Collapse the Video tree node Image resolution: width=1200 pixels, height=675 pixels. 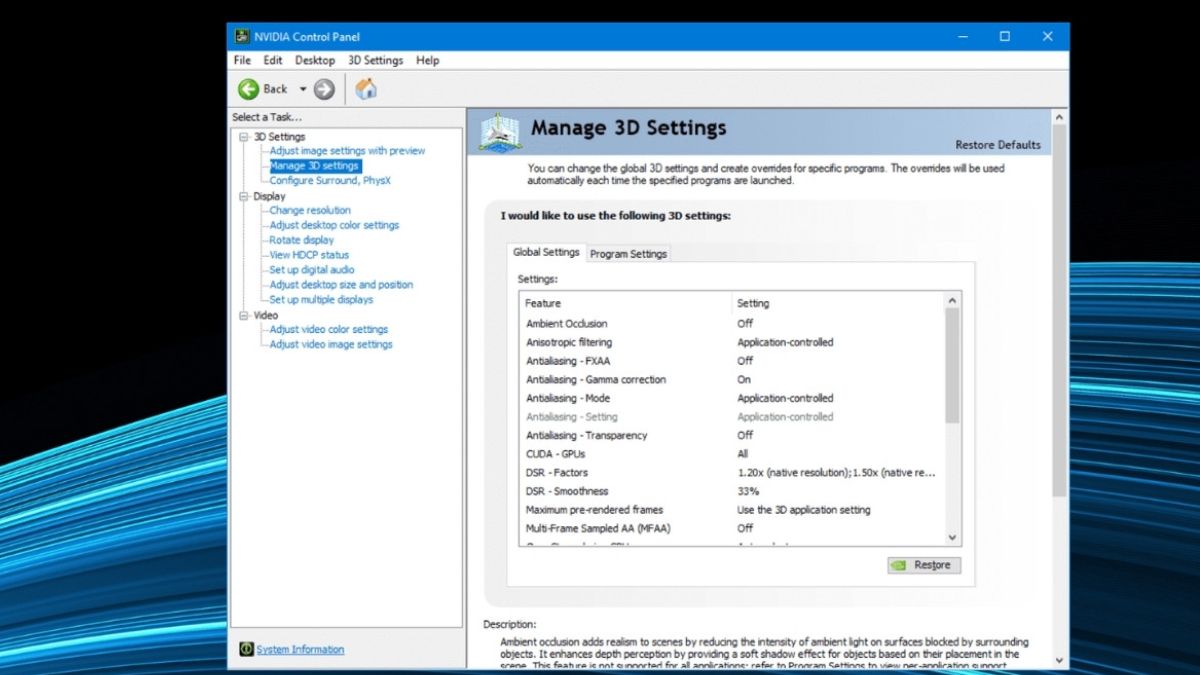244,315
